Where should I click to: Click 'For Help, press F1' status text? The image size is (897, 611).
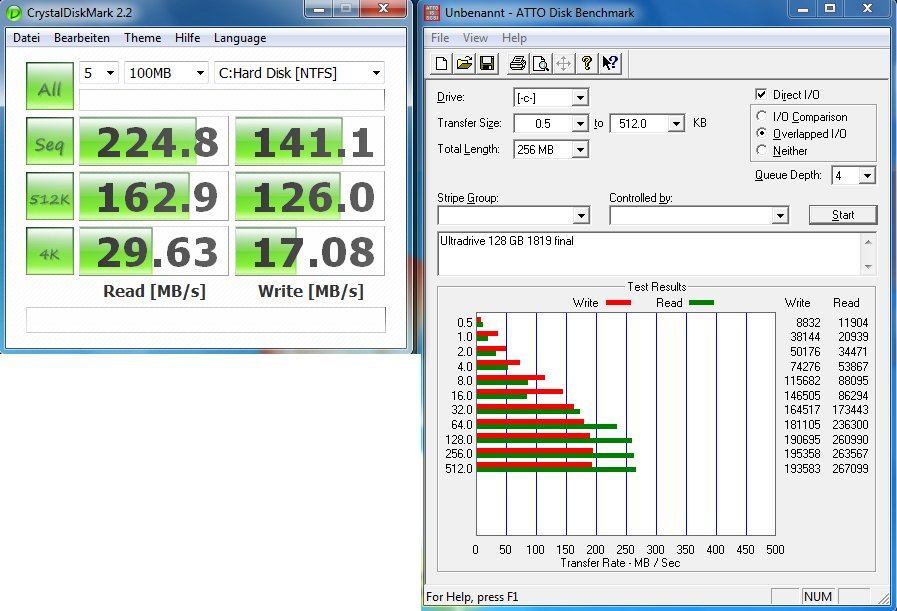click(472, 597)
